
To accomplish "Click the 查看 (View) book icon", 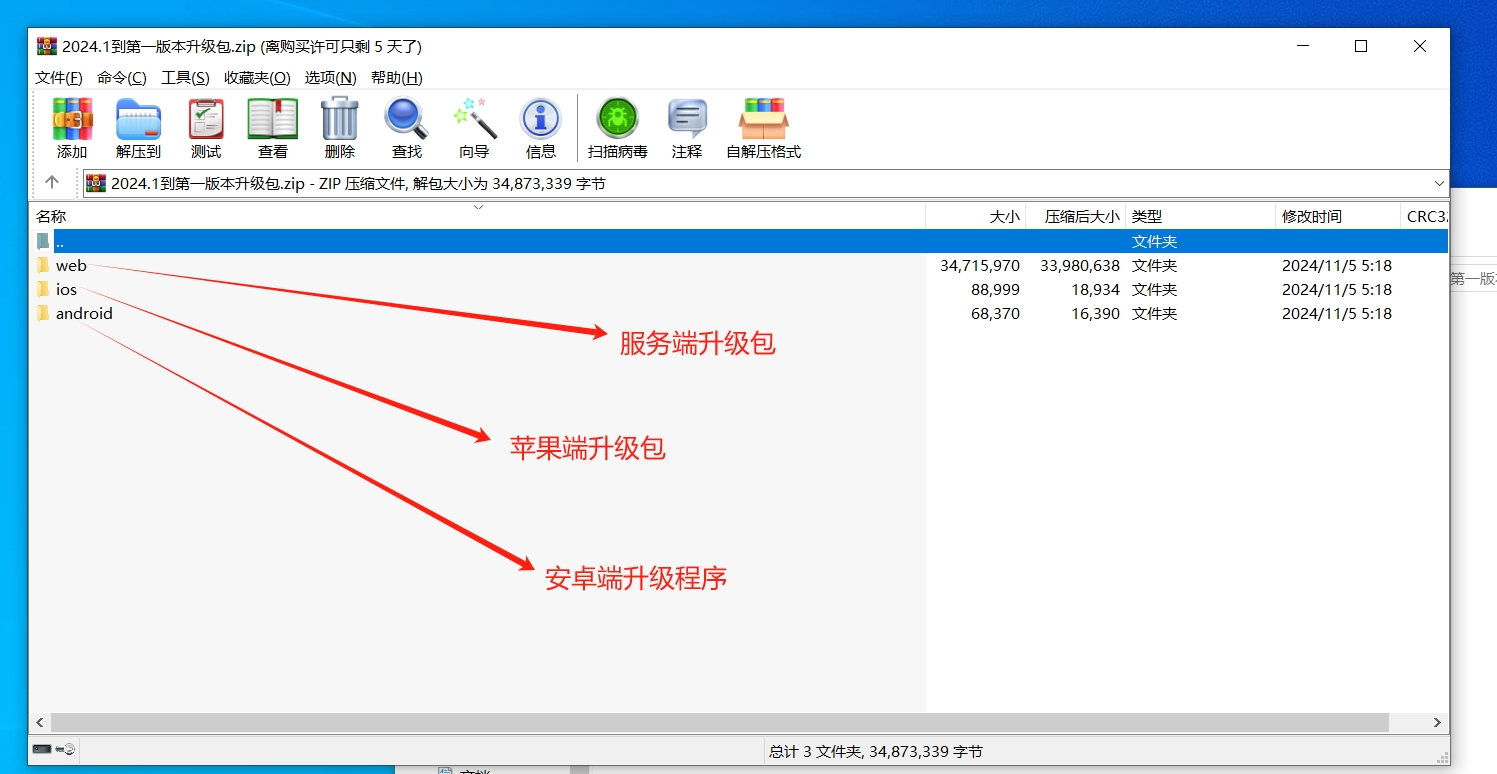I will coord(273,119).
